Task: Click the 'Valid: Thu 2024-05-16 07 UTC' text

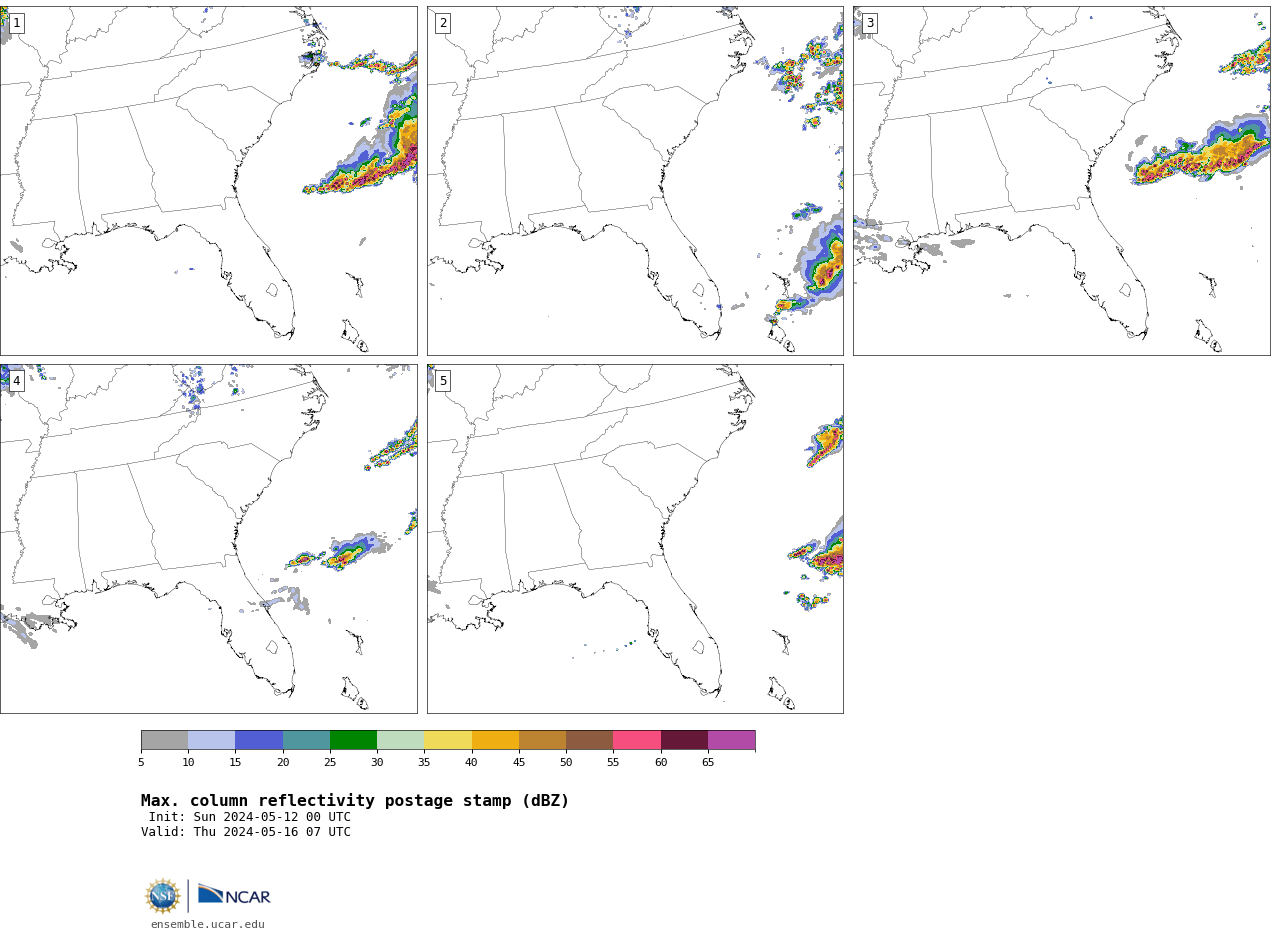Action: (246, 832)
